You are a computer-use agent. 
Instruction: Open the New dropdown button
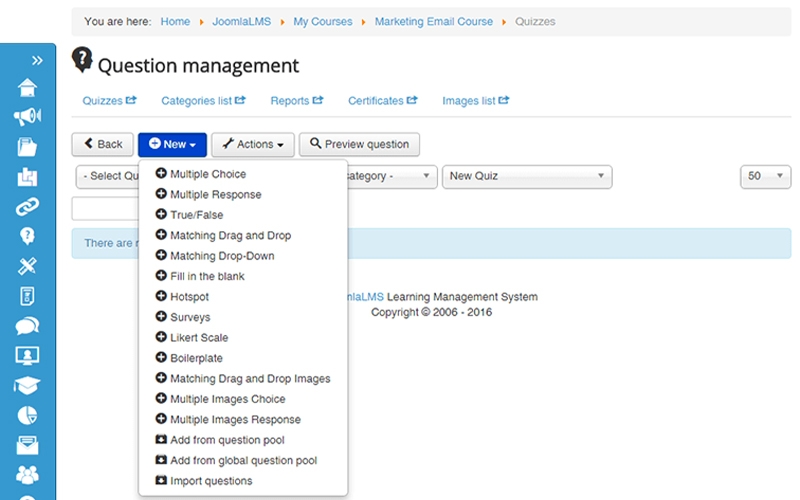pyautogui.click(x=172, y=144)
